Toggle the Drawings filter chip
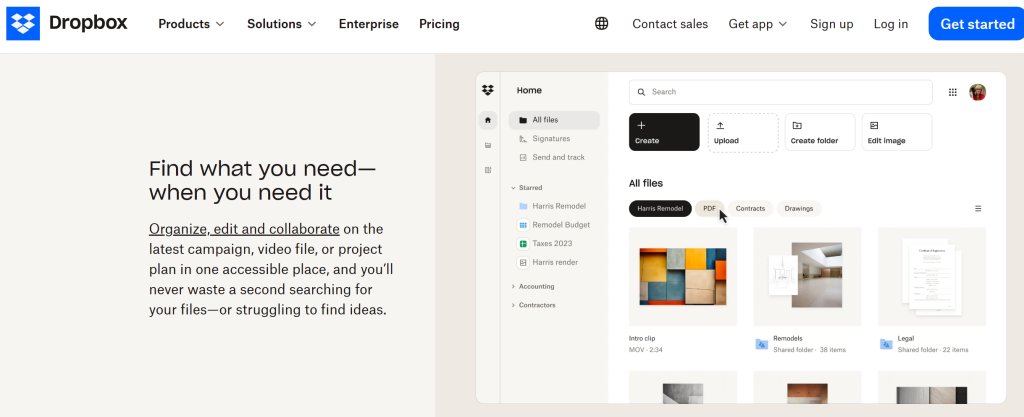 pos(798,209)
